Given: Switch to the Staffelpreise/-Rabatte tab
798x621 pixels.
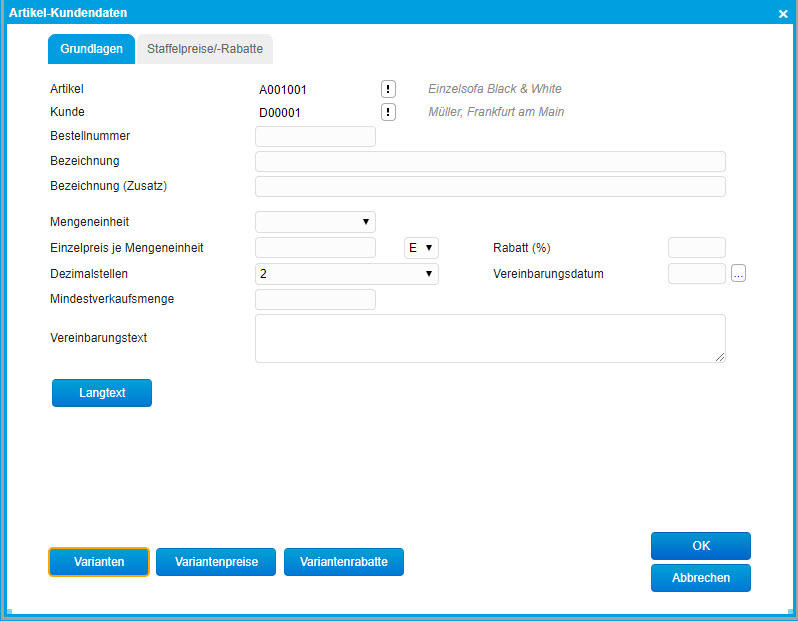Looking at the screenshot, I should (204, 49).
